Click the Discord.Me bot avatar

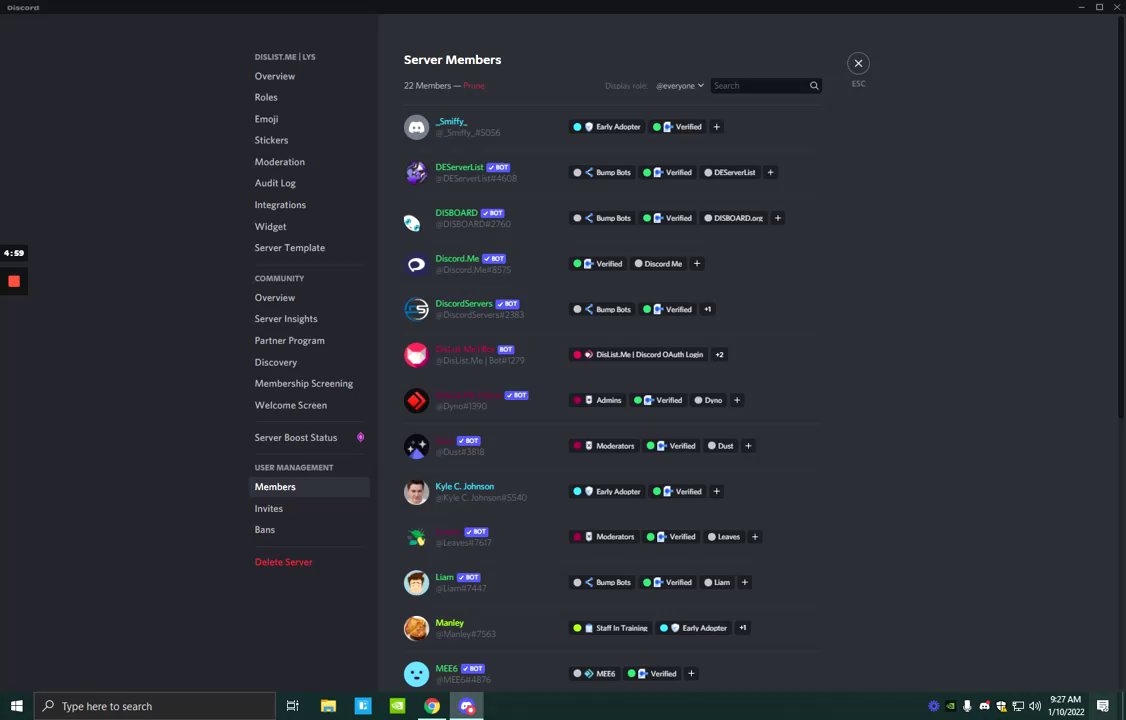417,263
